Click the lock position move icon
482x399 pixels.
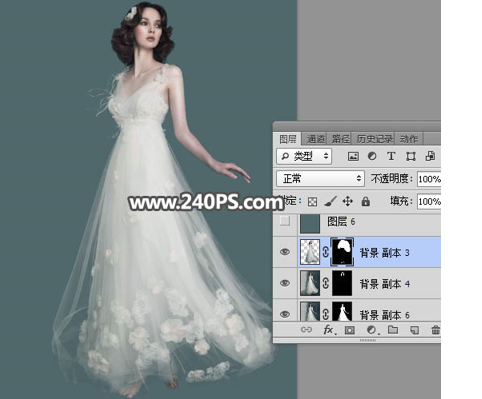pyautogui.click(x=348, y=201)
